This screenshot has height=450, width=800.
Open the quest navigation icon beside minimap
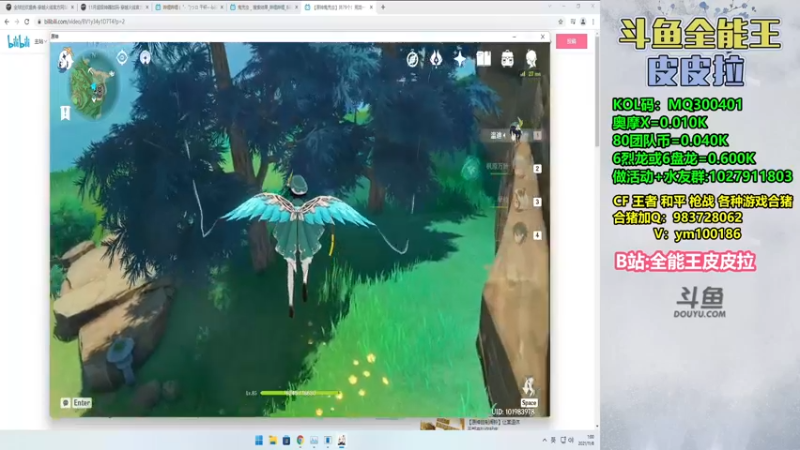pos(122,57)
